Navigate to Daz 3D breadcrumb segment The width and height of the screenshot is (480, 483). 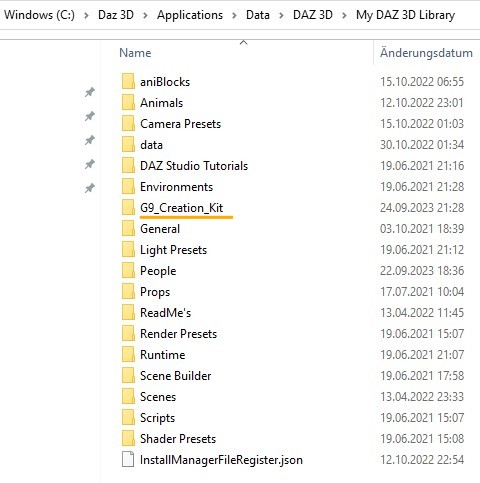(116, 15)
